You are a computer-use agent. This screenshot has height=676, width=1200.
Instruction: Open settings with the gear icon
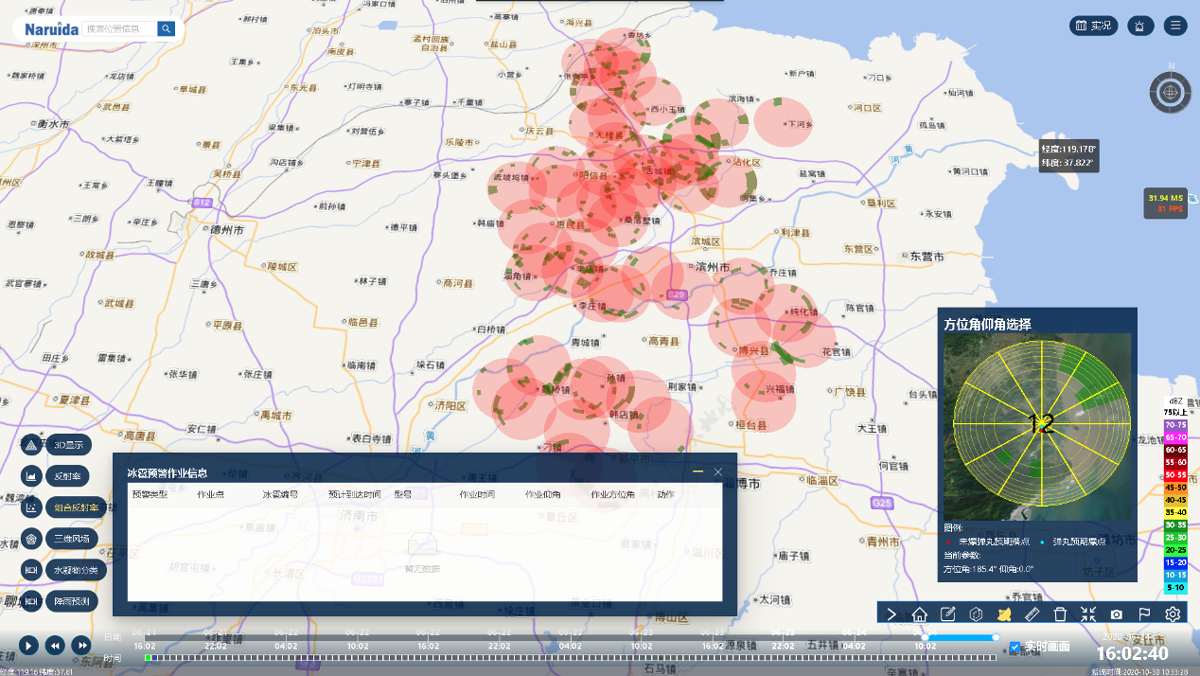click(1173, 614)
